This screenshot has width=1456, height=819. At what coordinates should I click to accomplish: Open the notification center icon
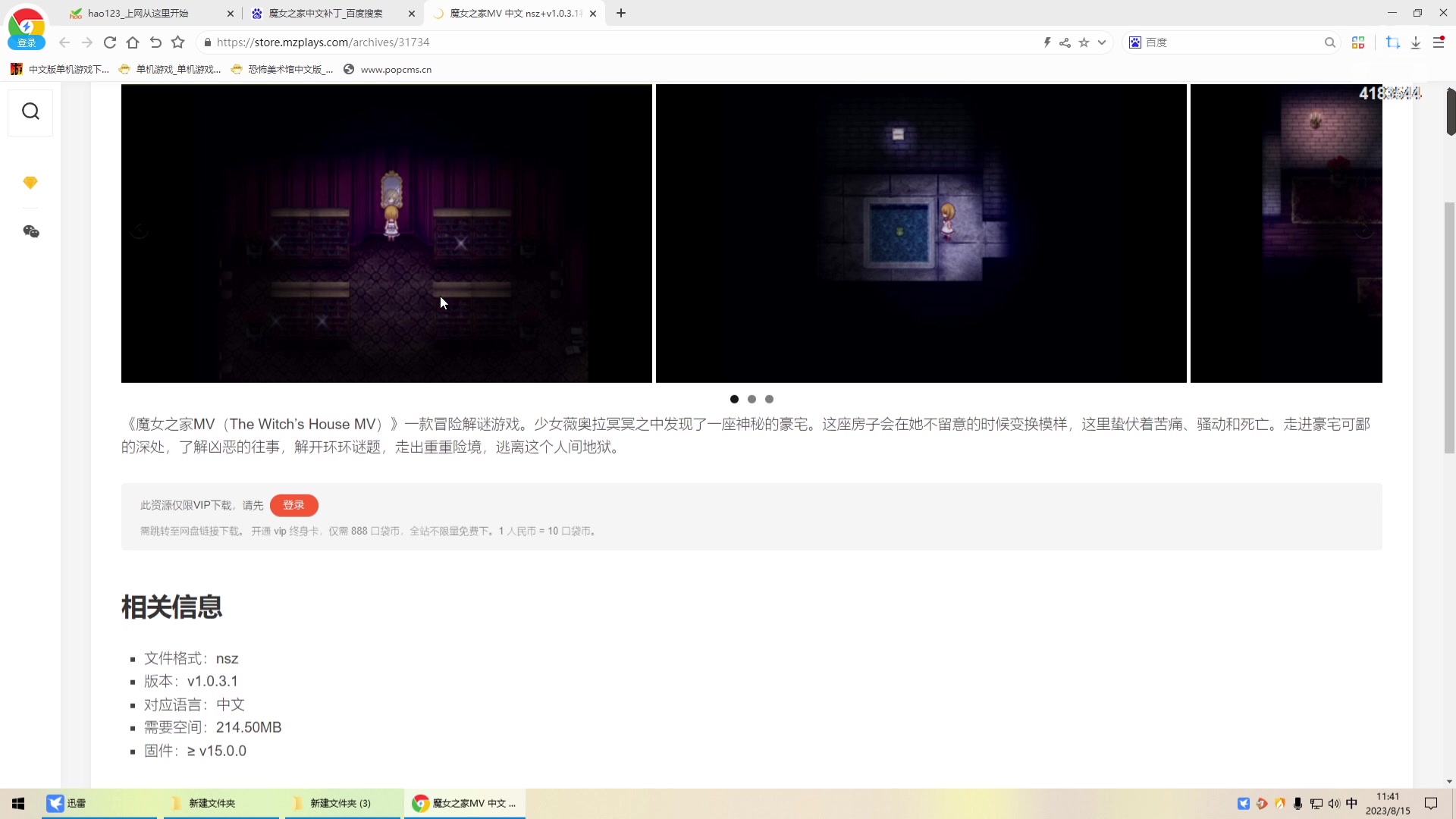[1431, 804]
